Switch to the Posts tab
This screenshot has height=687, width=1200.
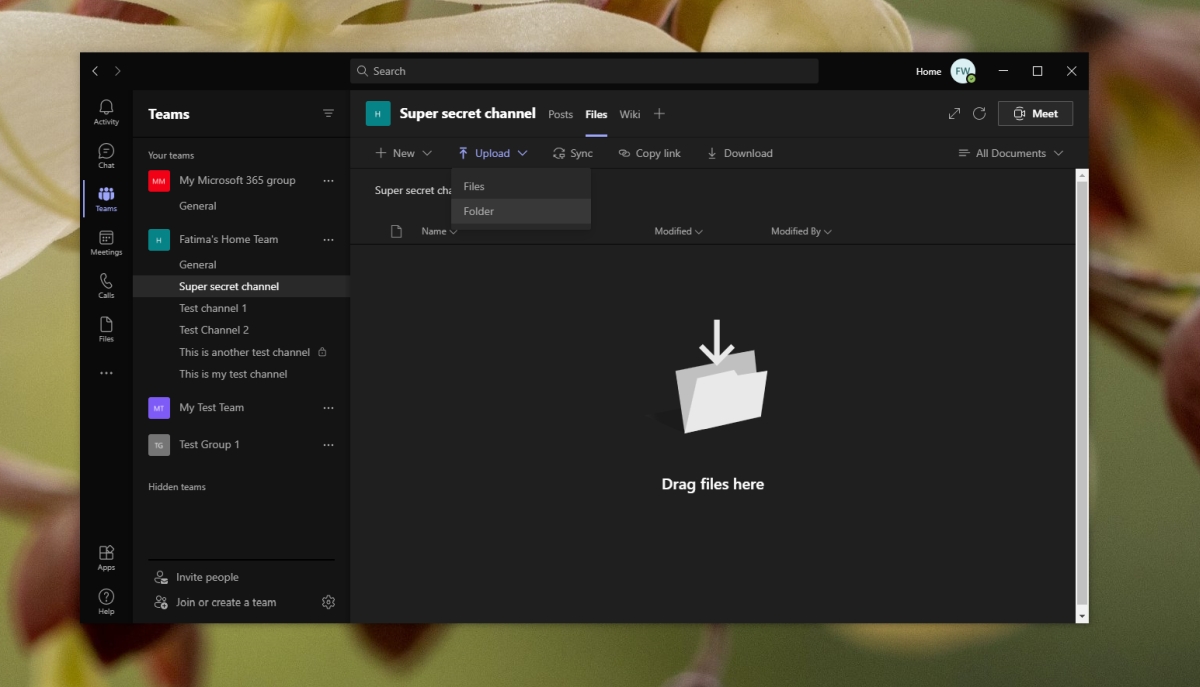[560, 114]
